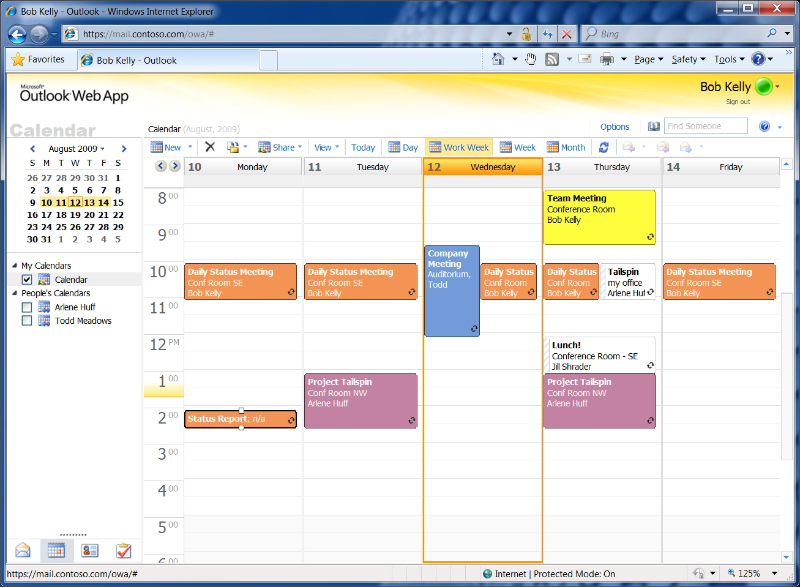The image size is (800, 587).
Task: Select the Bob Kelly - Outlook tab
Action: [168, 60]
